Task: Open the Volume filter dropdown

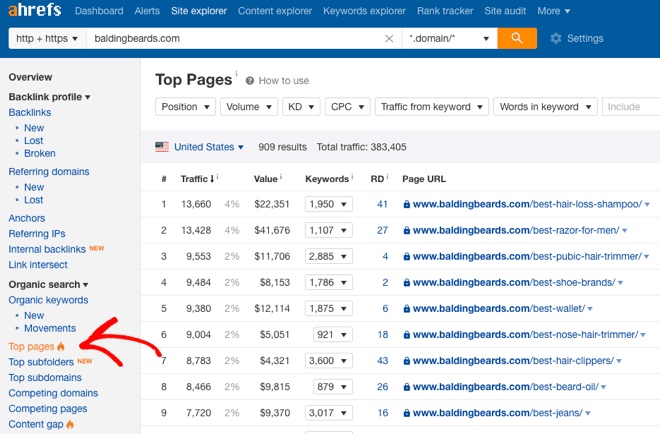Action: tap(249, 107)
